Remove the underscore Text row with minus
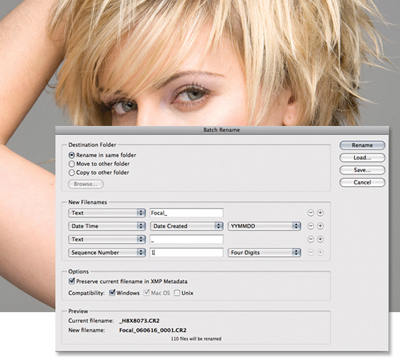Viewport: 400px width, 362px height. (310, 239)
